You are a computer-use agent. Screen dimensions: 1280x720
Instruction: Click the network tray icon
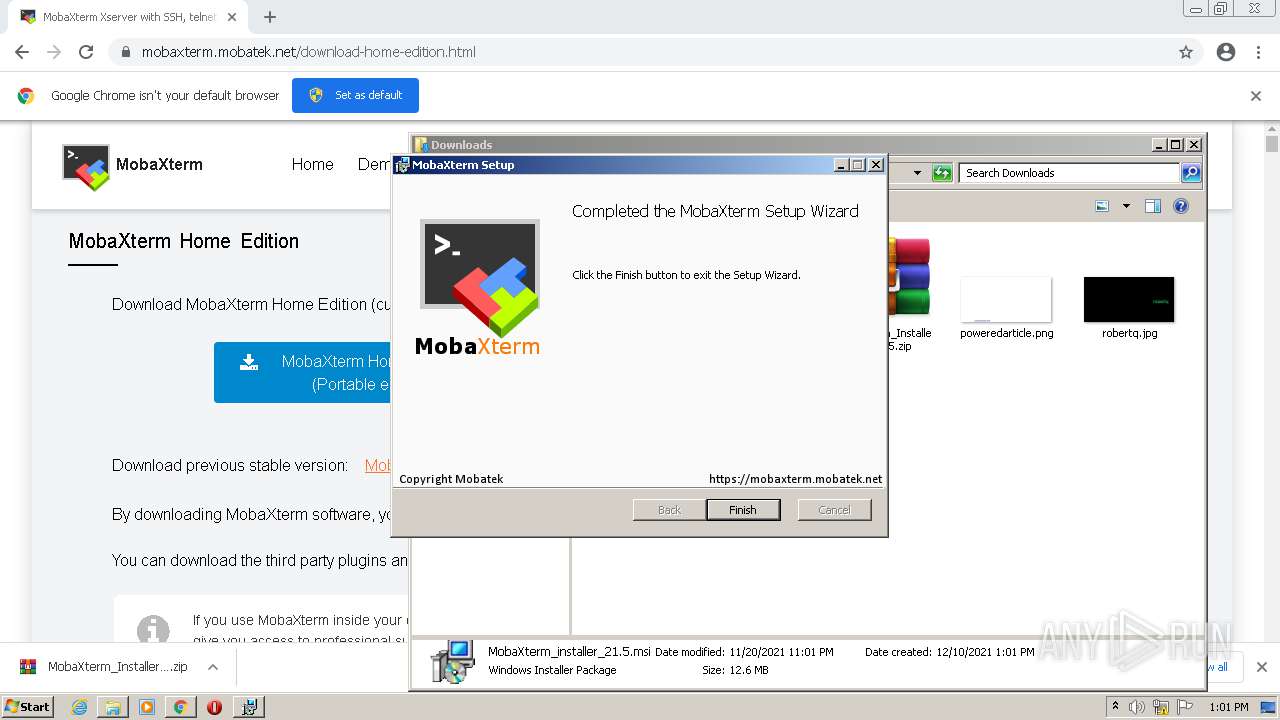1161,707
